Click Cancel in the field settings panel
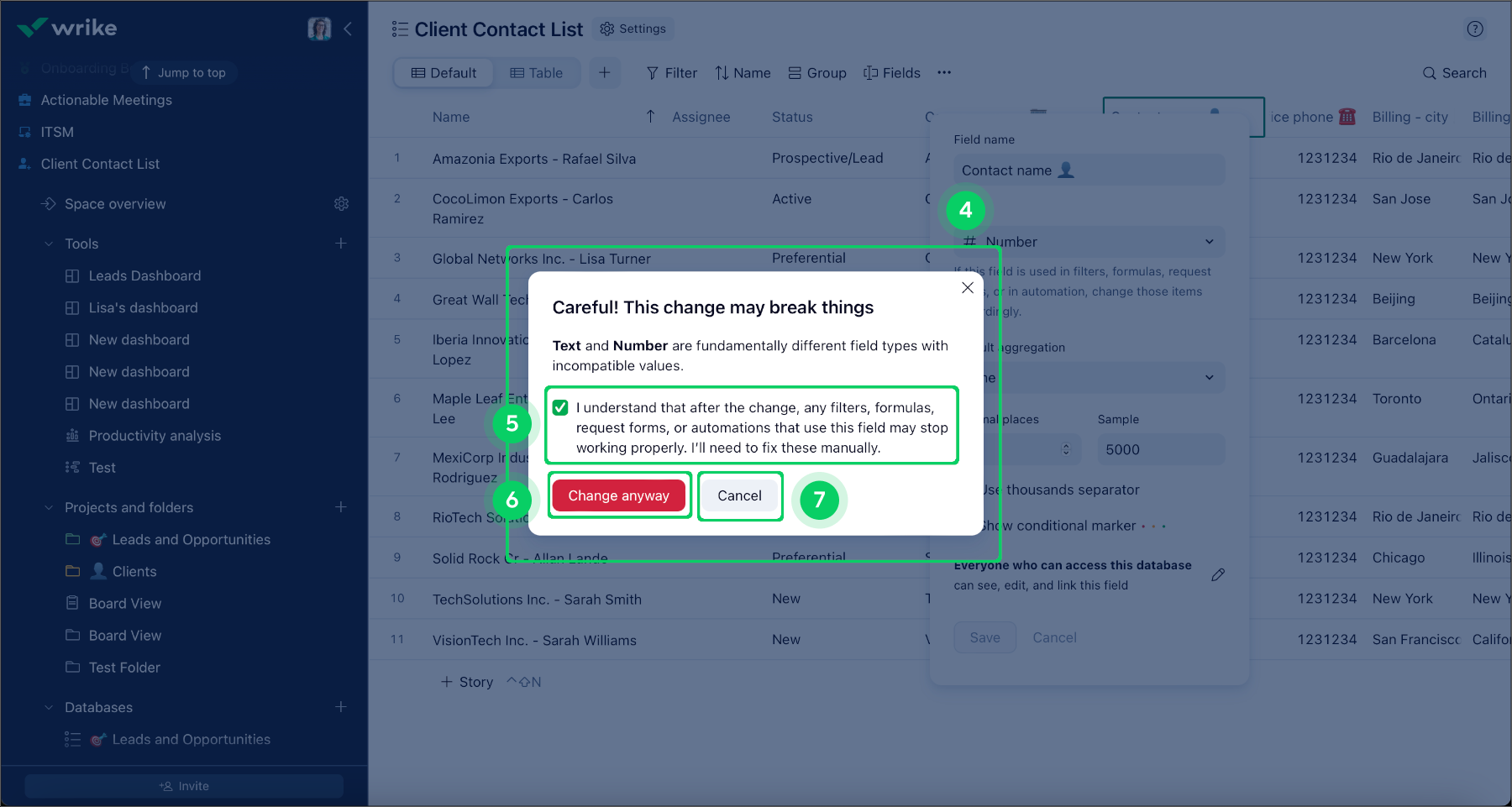1512x807 pixels. (x=1054, y=638)
